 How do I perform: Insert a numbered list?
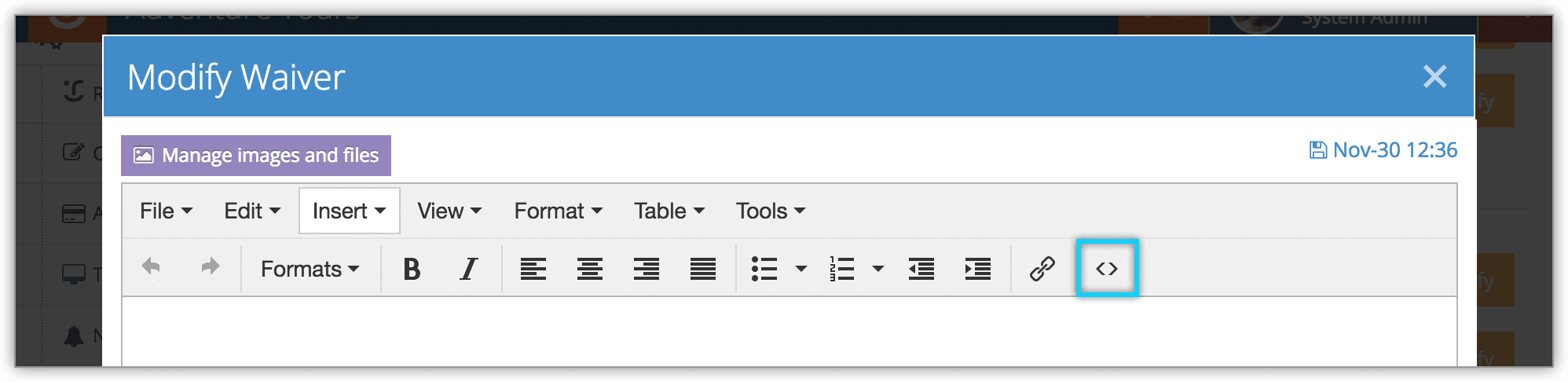coord(841,269)
